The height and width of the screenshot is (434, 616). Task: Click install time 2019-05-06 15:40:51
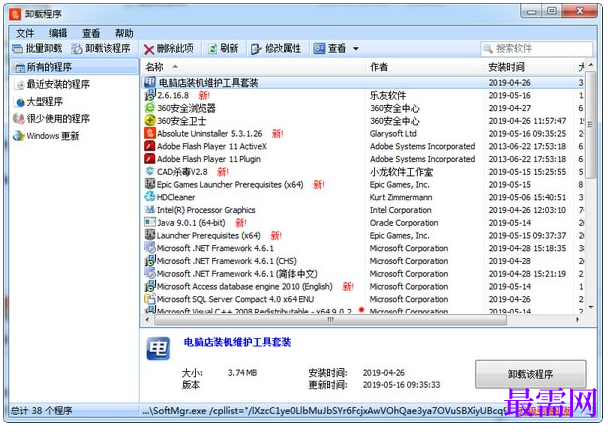point(527,197)
